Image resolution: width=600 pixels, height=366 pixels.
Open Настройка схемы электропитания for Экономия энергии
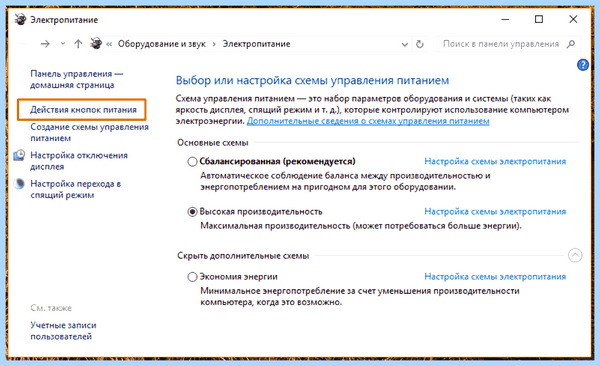click(495, 277)
